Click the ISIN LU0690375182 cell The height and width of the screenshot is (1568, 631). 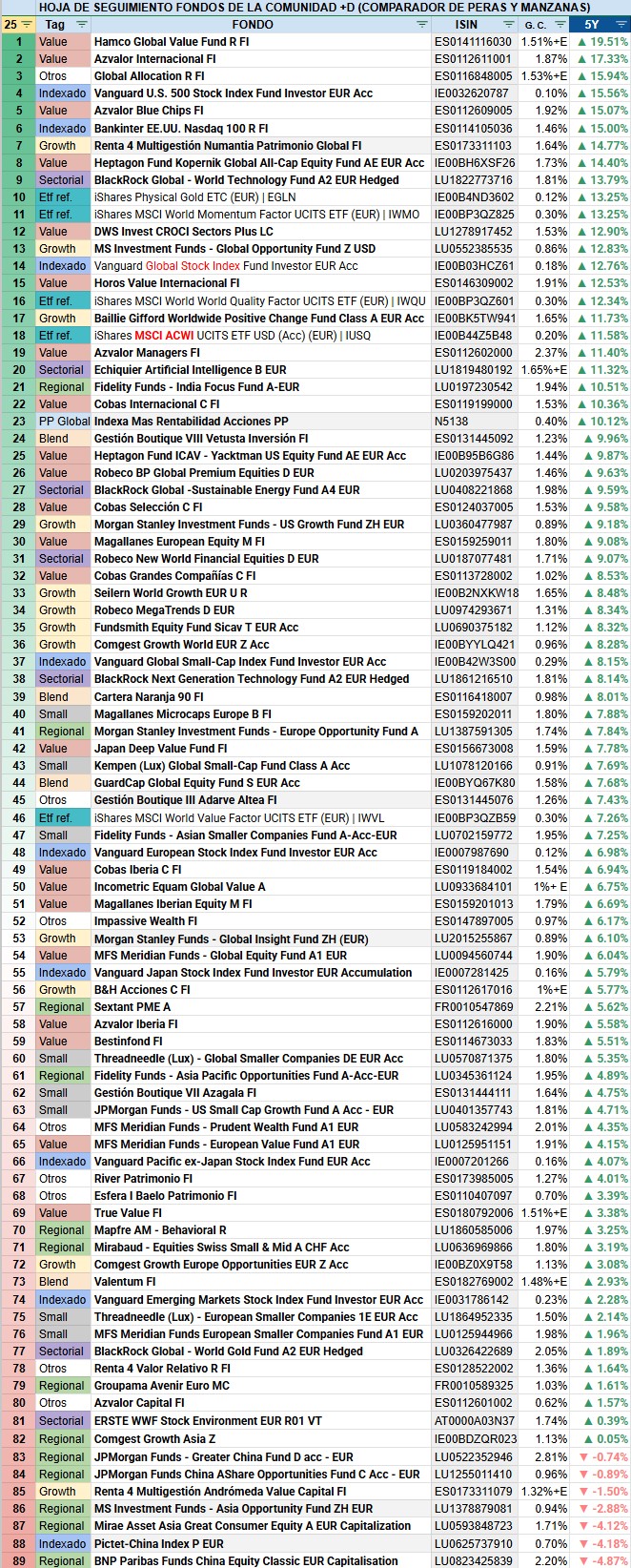click(x=474, y=628)
